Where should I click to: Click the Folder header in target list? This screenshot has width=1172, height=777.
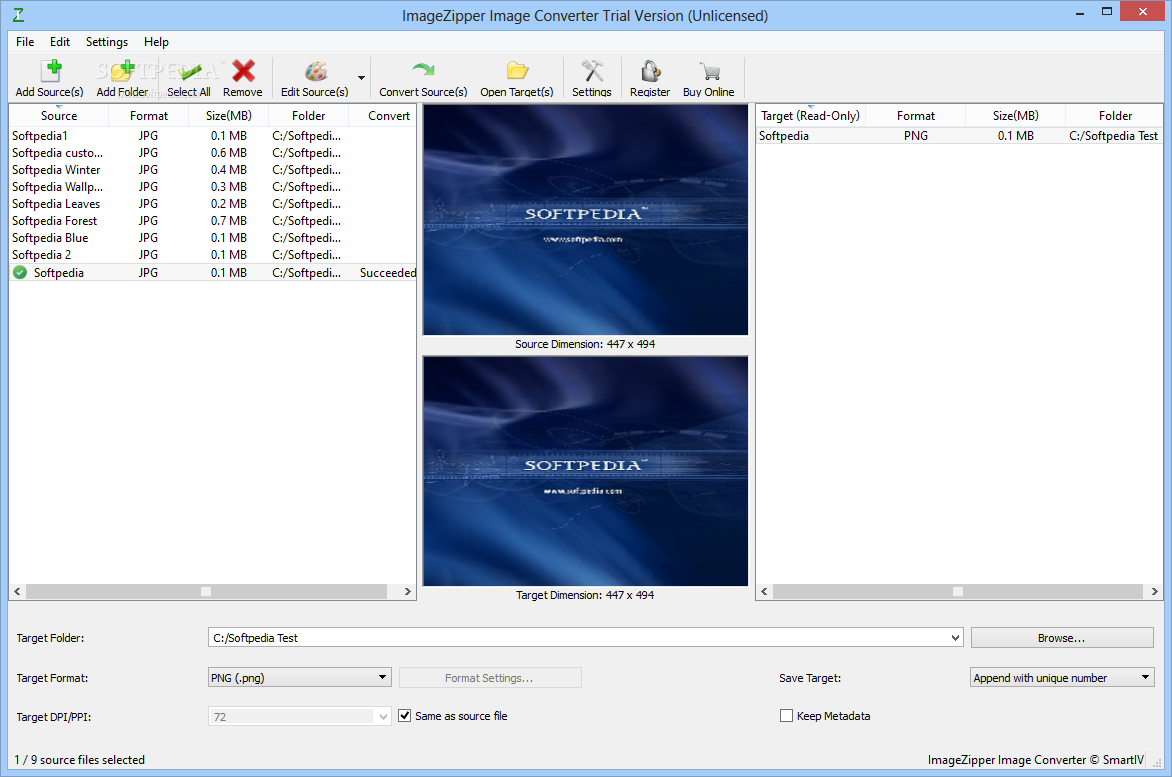pyautogui.click(x=1114, y=116)
